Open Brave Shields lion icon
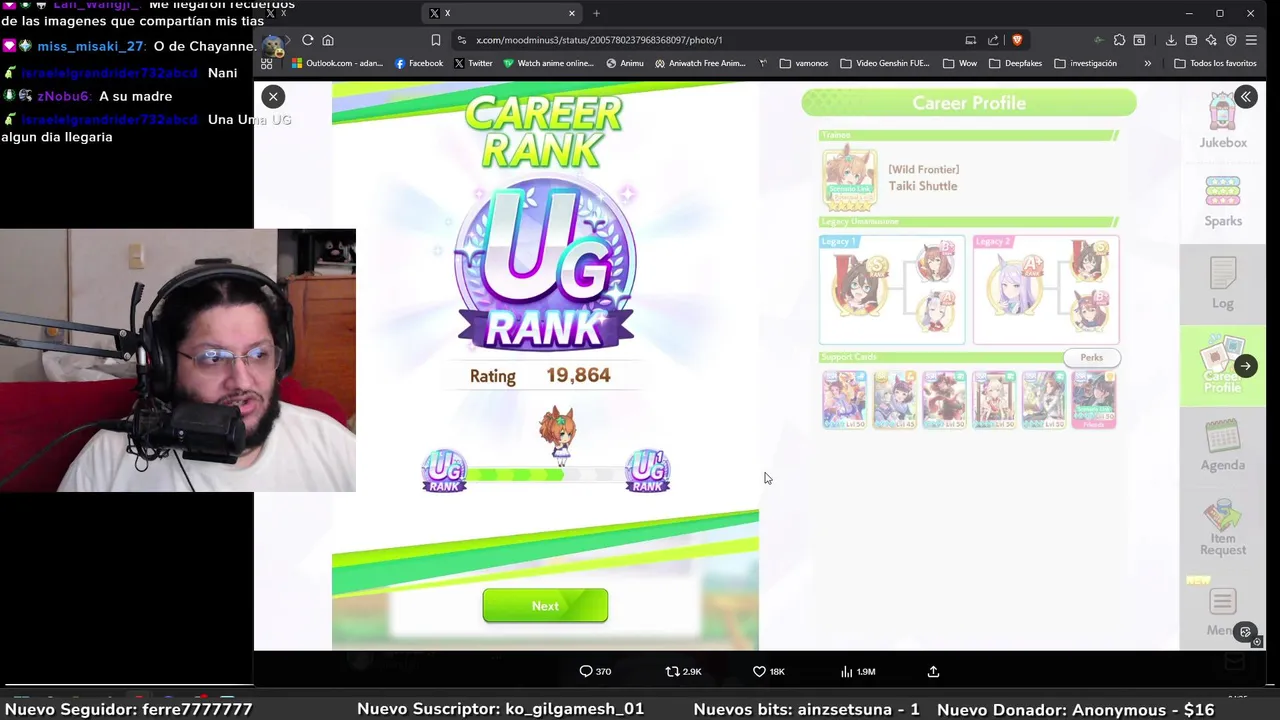Image resolution: width=1280 pixels, height=720 pixels. pos(1017,40)
